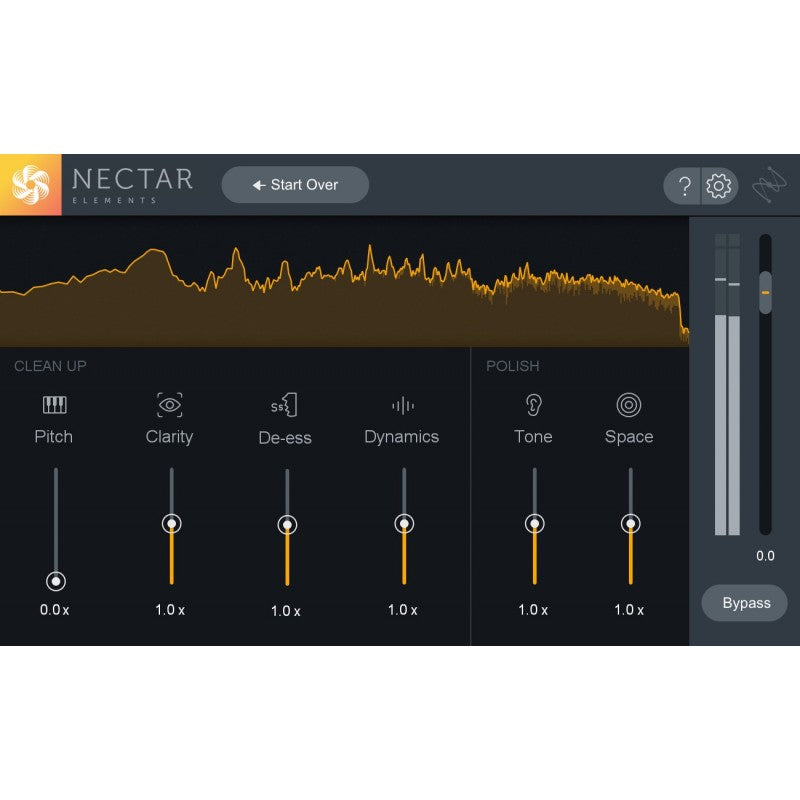
Task: Click the Space concentric circles icon
Action: click(629, 405)
